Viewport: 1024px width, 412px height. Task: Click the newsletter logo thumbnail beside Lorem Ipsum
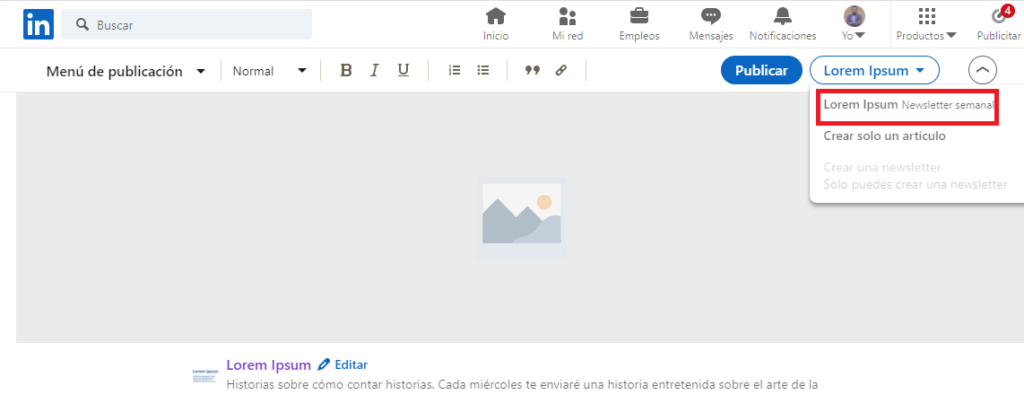pos(204,375)
